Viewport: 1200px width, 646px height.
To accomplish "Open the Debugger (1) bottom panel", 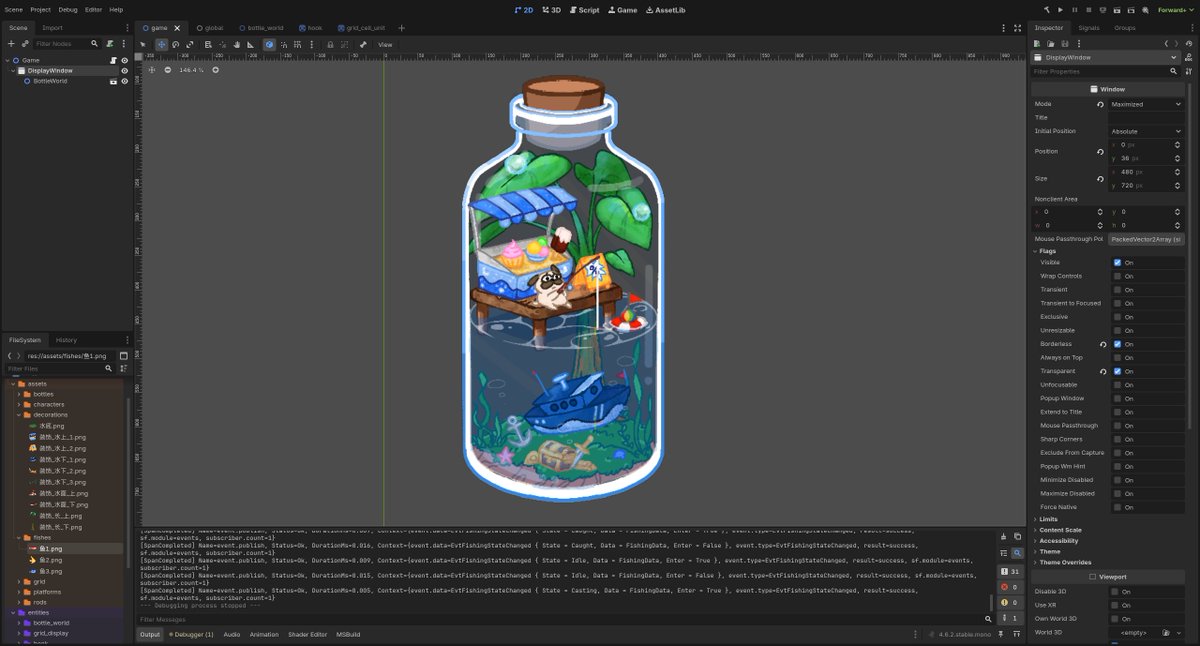I will pyautogui.click(x=191, y=634).
